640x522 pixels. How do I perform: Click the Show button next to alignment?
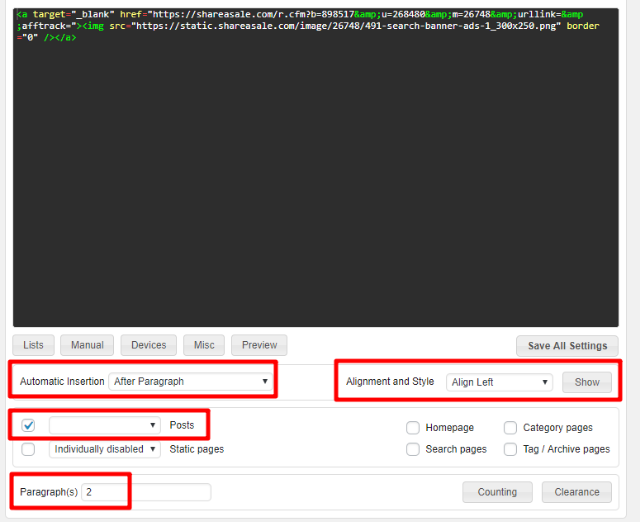click(587, 382)
